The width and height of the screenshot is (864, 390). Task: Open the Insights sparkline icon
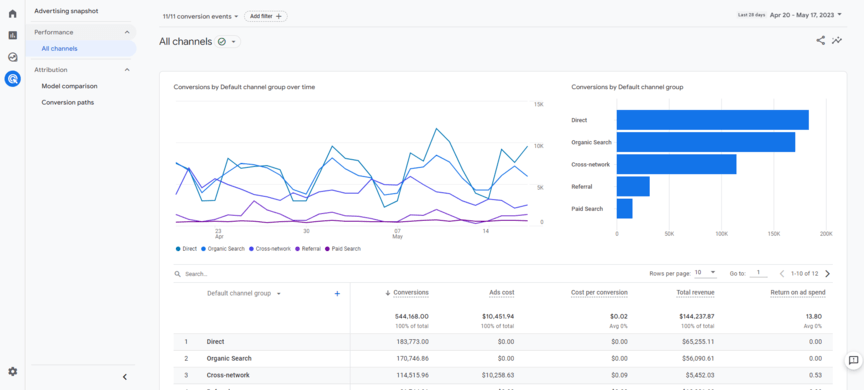pyautogui.click(x=837, y=40)
